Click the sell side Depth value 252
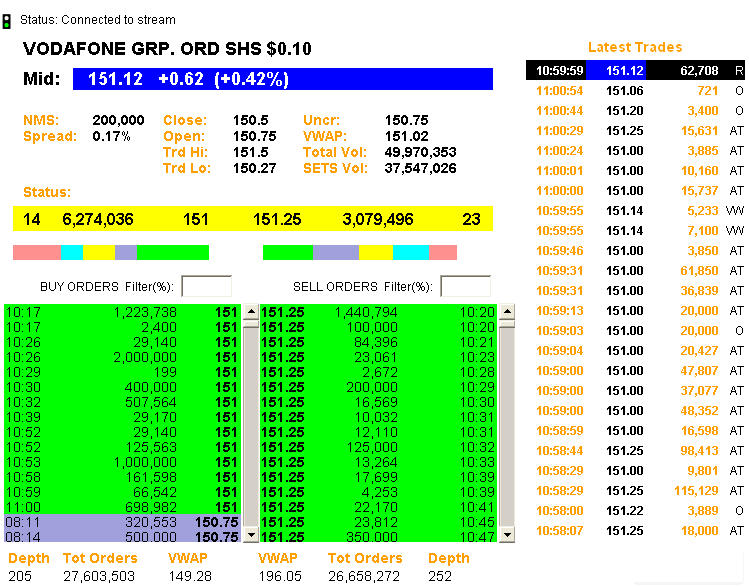749x586 pixels. coord(440,576)
